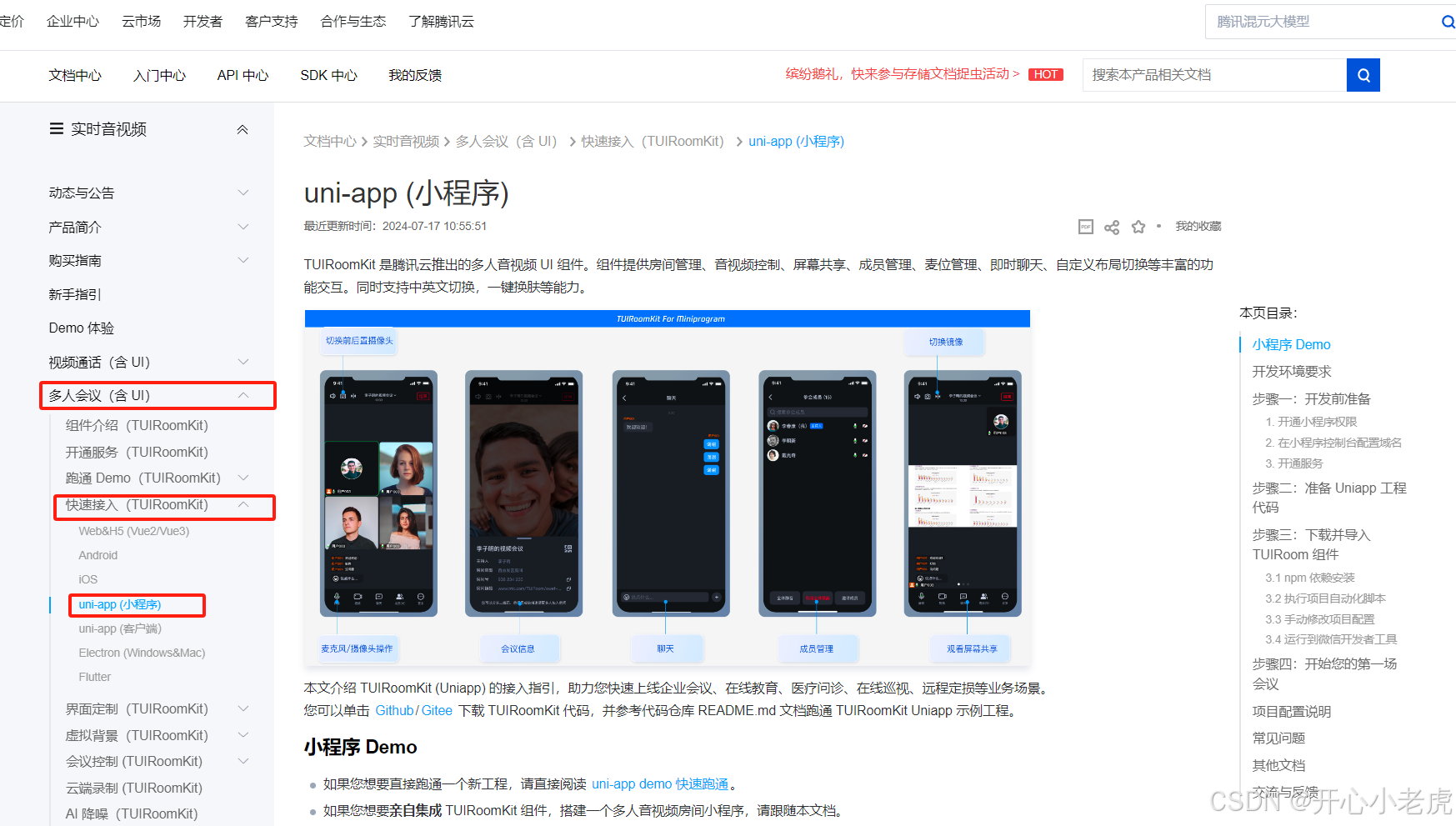The image size is (1456, 826).
Task: Select 开通服务 (TUIRoomKit) in the sidebar
Action: click(137, 452)
